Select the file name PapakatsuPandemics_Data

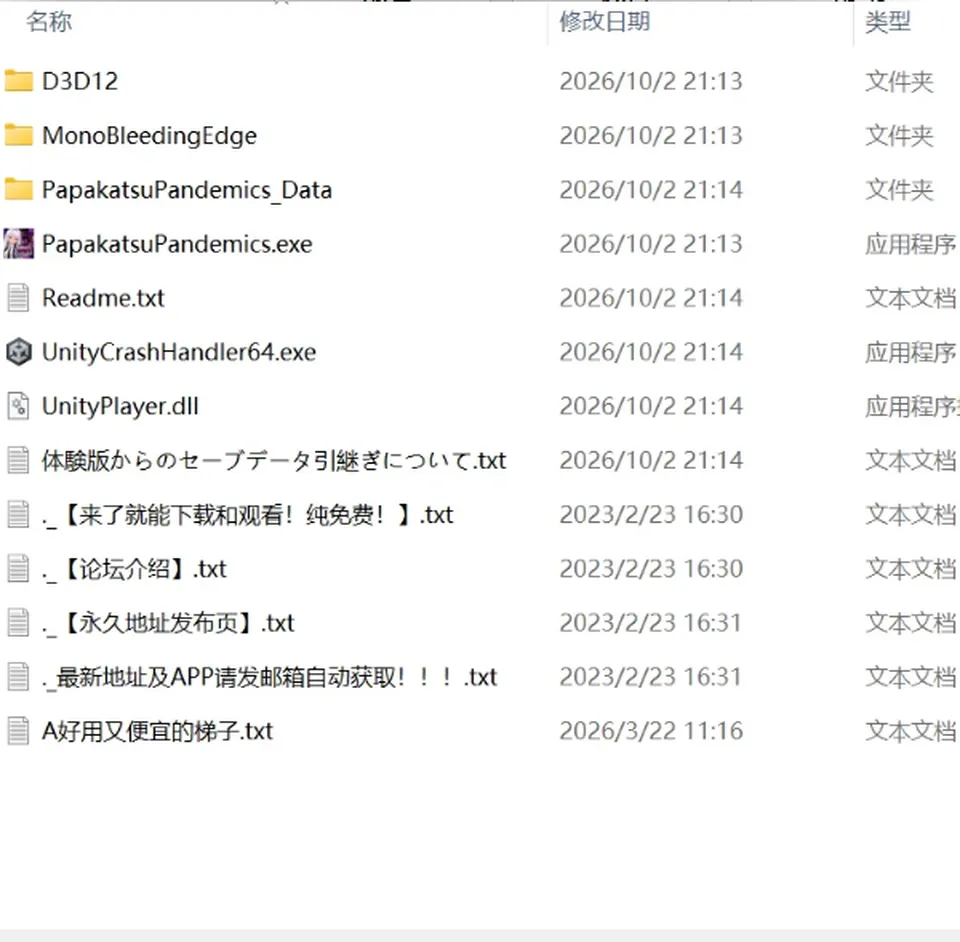click(x=187, y=190)
